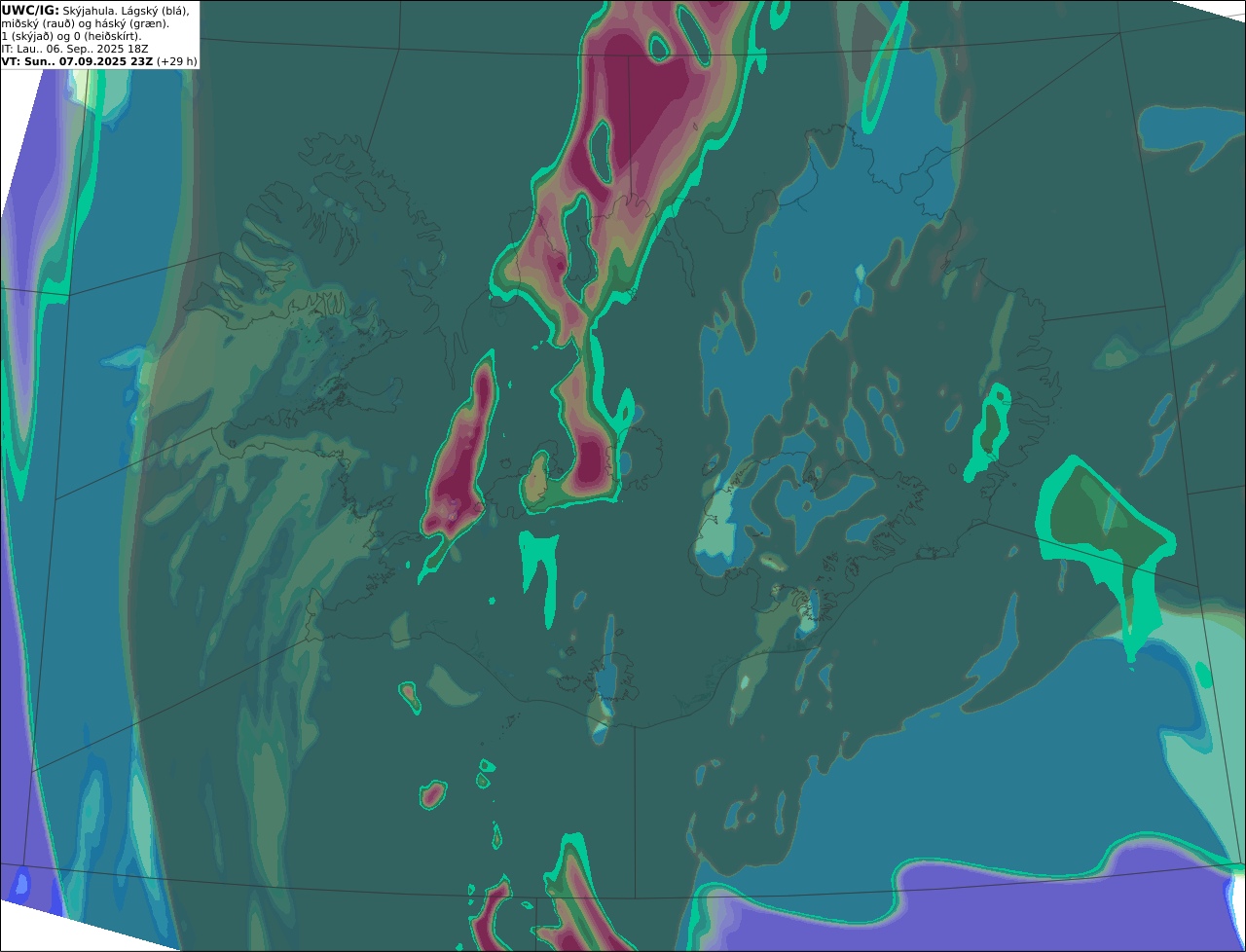The image size is (1246, 952).
Task: Click the 'UWC/IG:' bold title text
Action: (30, 10)
